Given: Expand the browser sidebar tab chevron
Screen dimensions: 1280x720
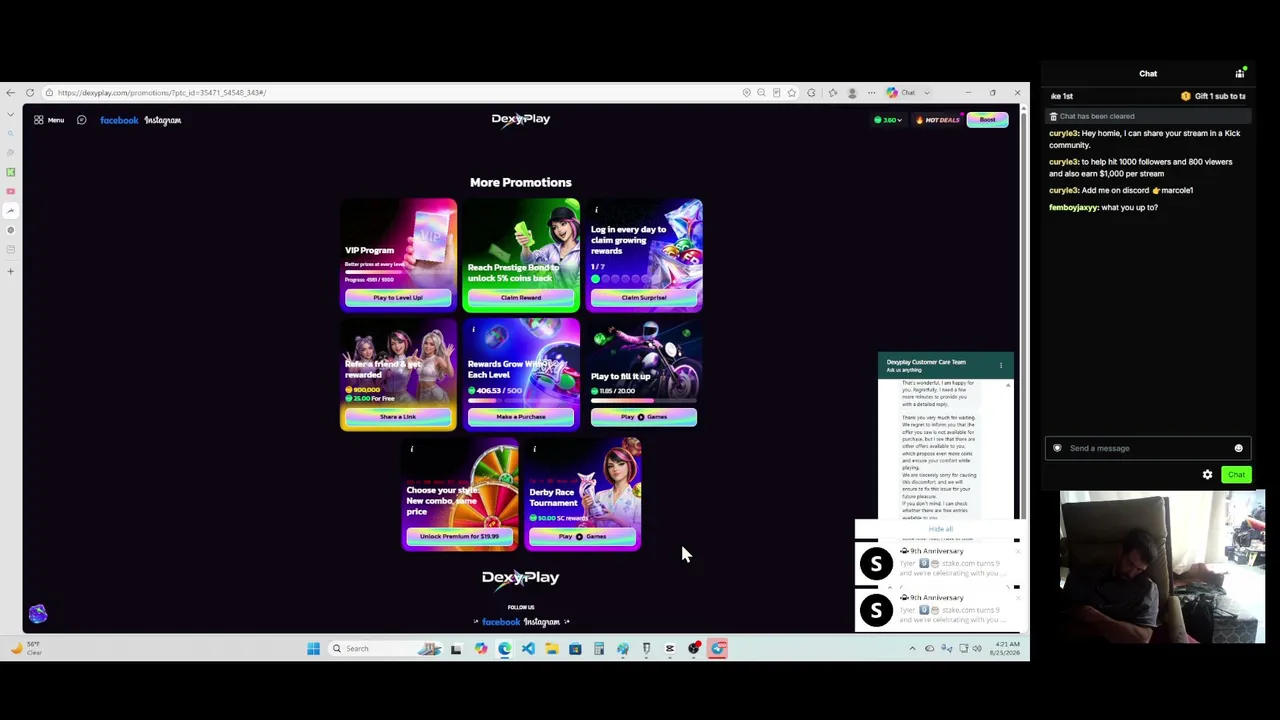Looking at the screenshot, I should (x=11, y=115).
